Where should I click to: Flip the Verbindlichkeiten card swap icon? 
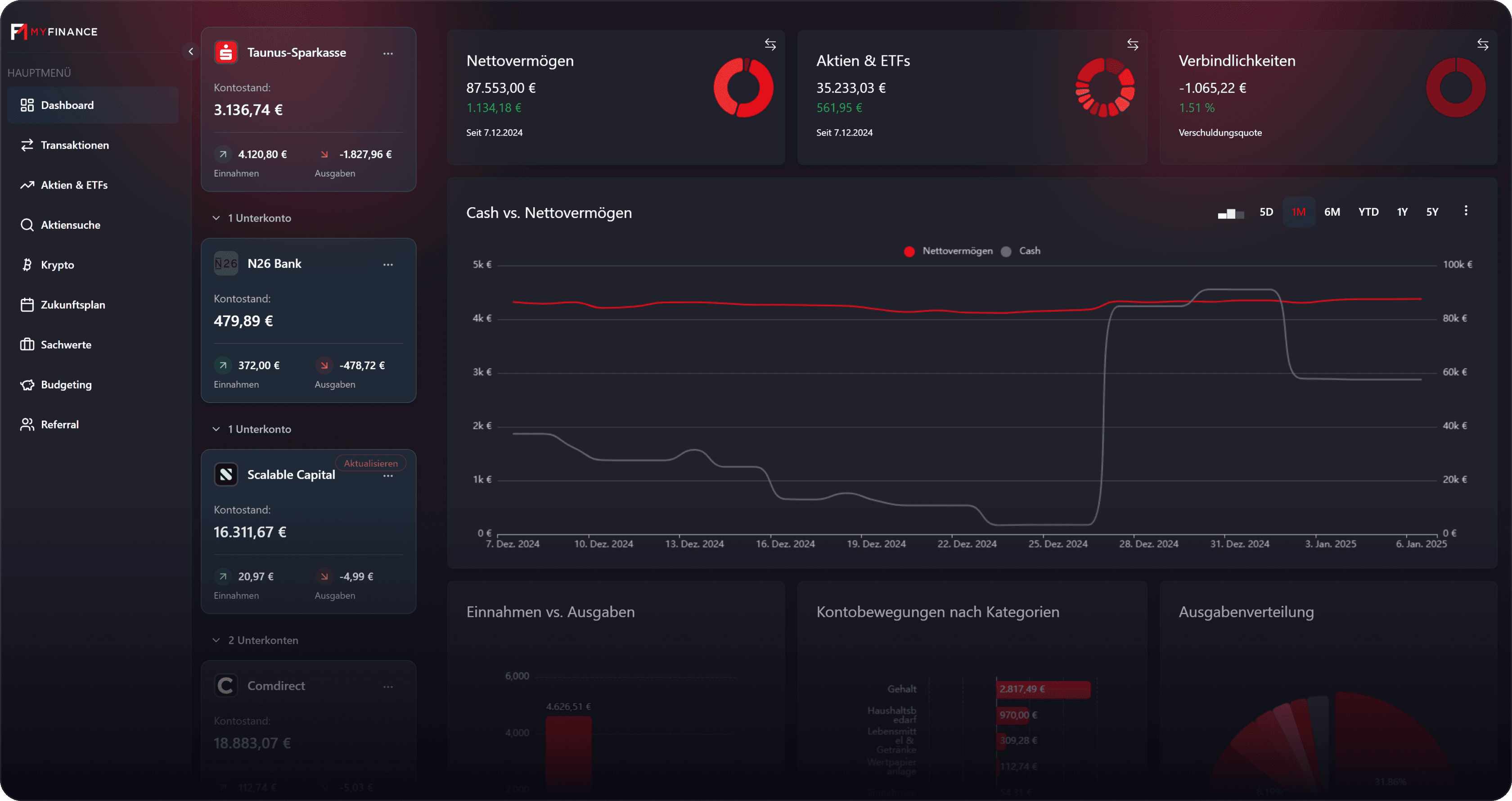(1483, 45)
